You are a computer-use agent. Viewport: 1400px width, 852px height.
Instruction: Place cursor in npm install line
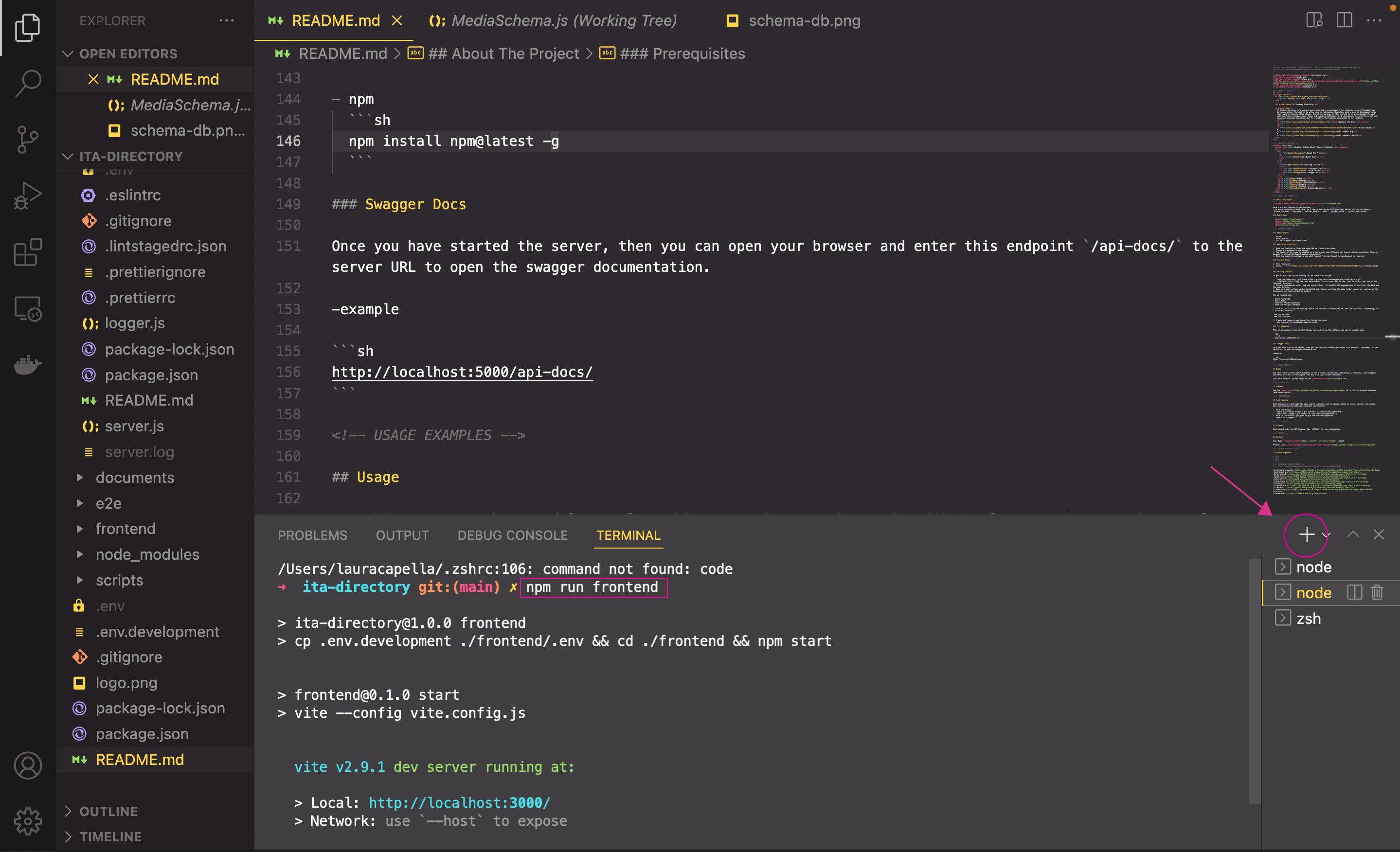pyautogui.click(x=453, y=141)
